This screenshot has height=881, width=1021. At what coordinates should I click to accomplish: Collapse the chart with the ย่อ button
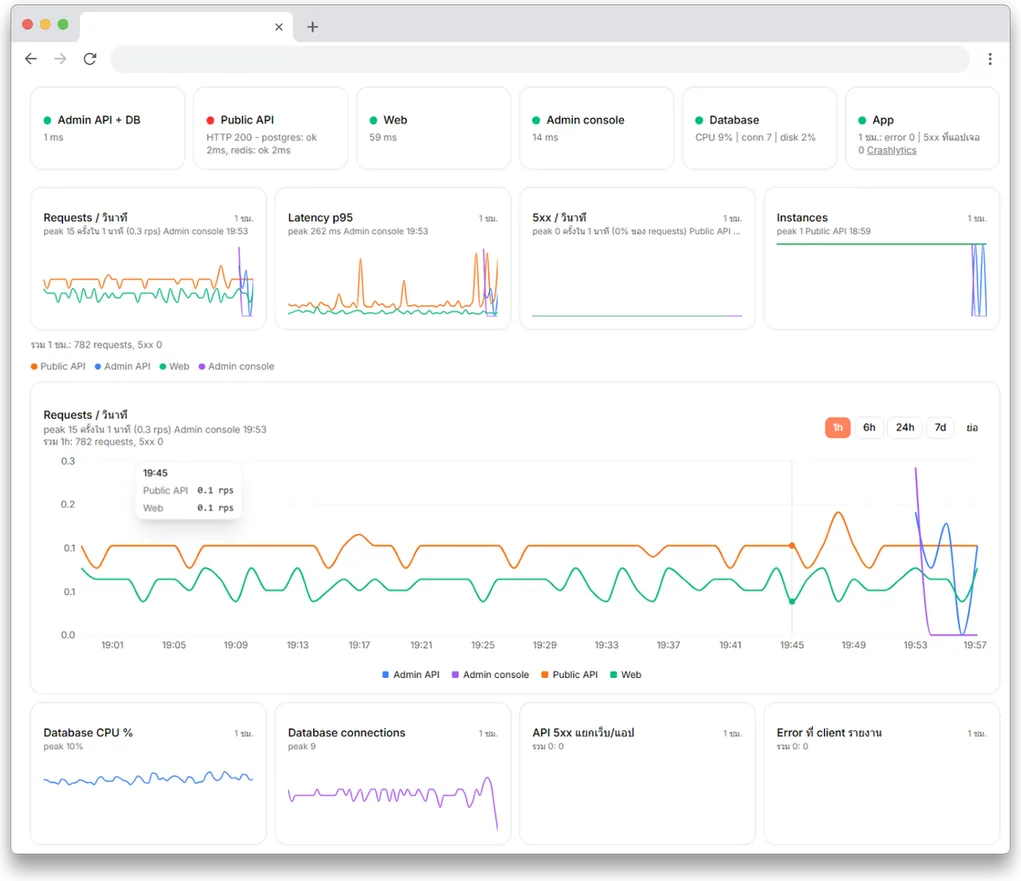click(x=972, y=428)
